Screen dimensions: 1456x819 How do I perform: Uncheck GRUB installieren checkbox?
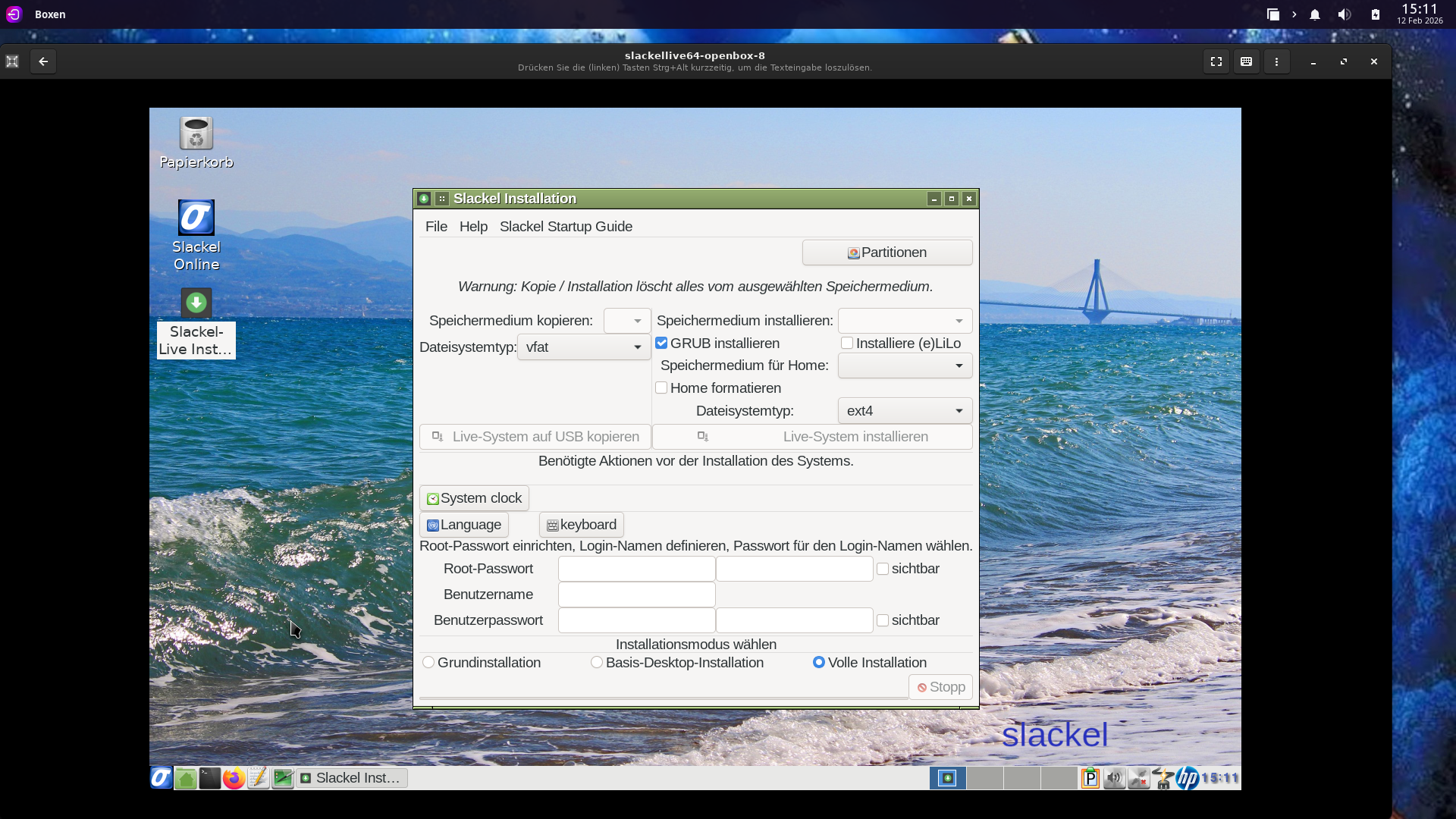tap(661, 344)
